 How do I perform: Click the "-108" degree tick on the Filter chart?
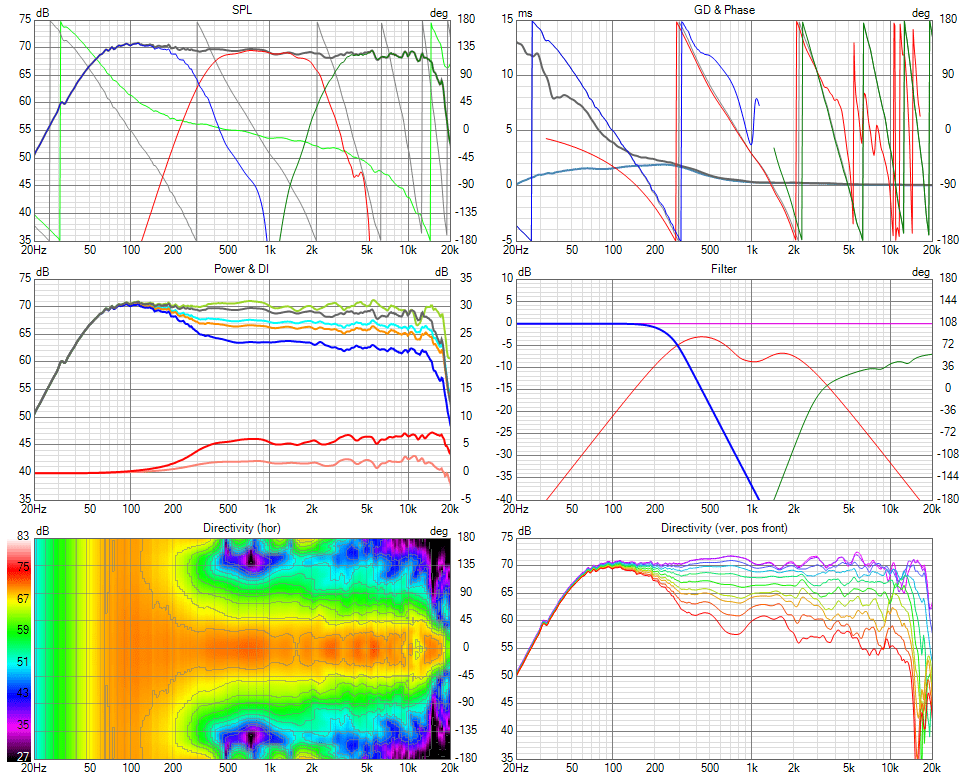coord(949,454)
